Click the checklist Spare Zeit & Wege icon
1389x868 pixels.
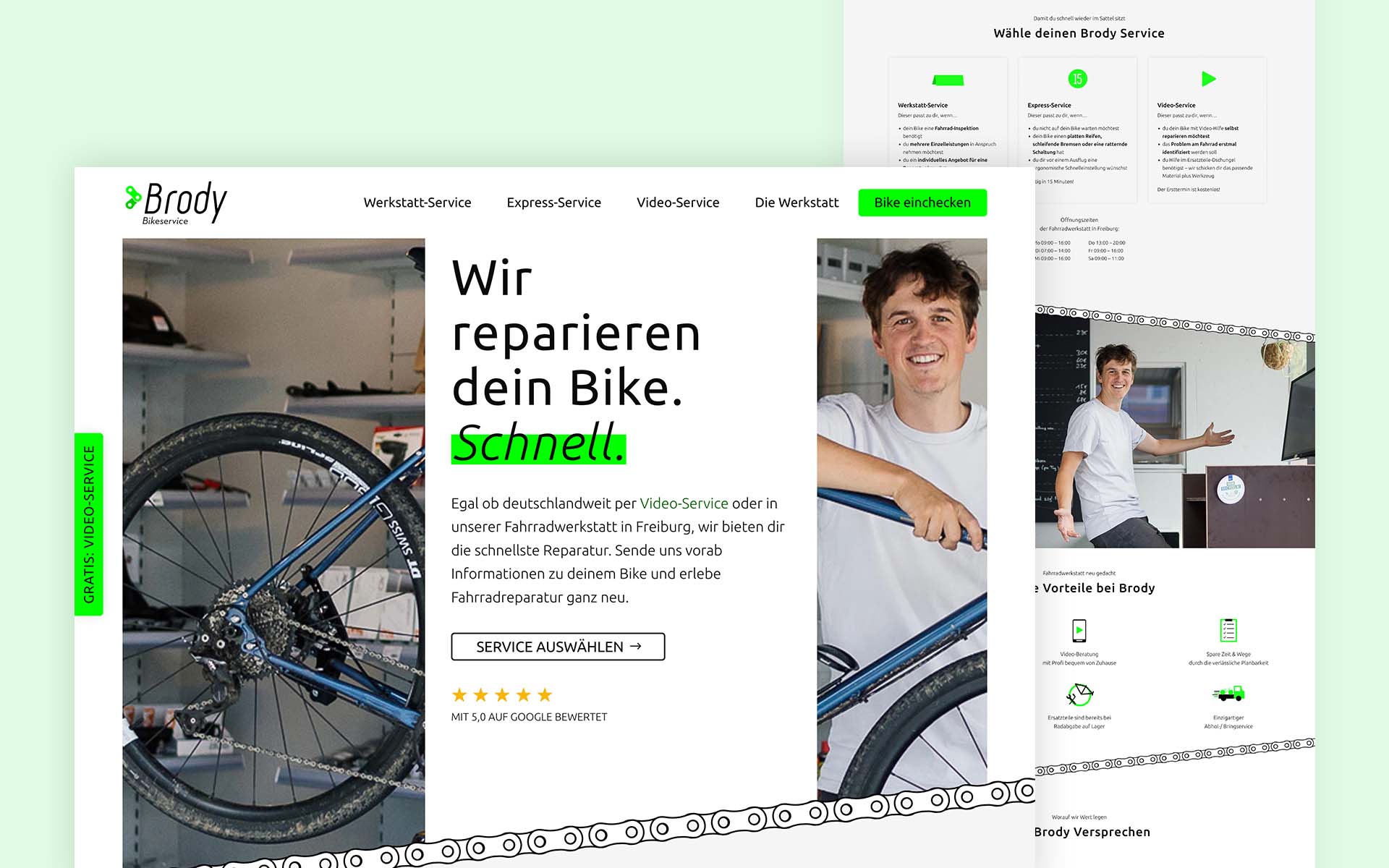point(1228,630)
